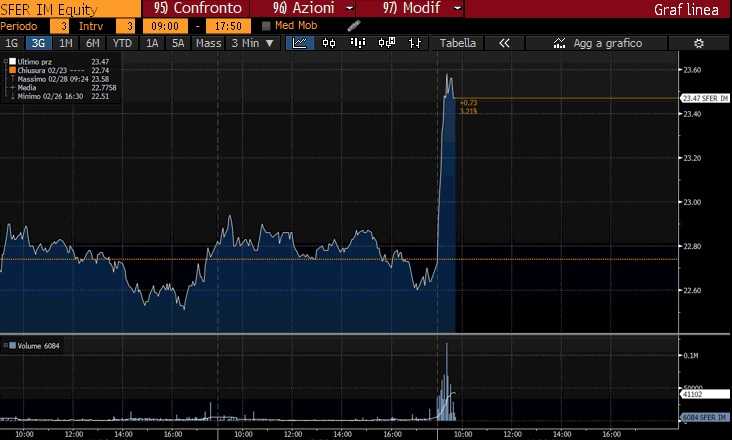Open the chart settings gear
Viewport: 732px width, 440px height.
click(x=698, y=43)
